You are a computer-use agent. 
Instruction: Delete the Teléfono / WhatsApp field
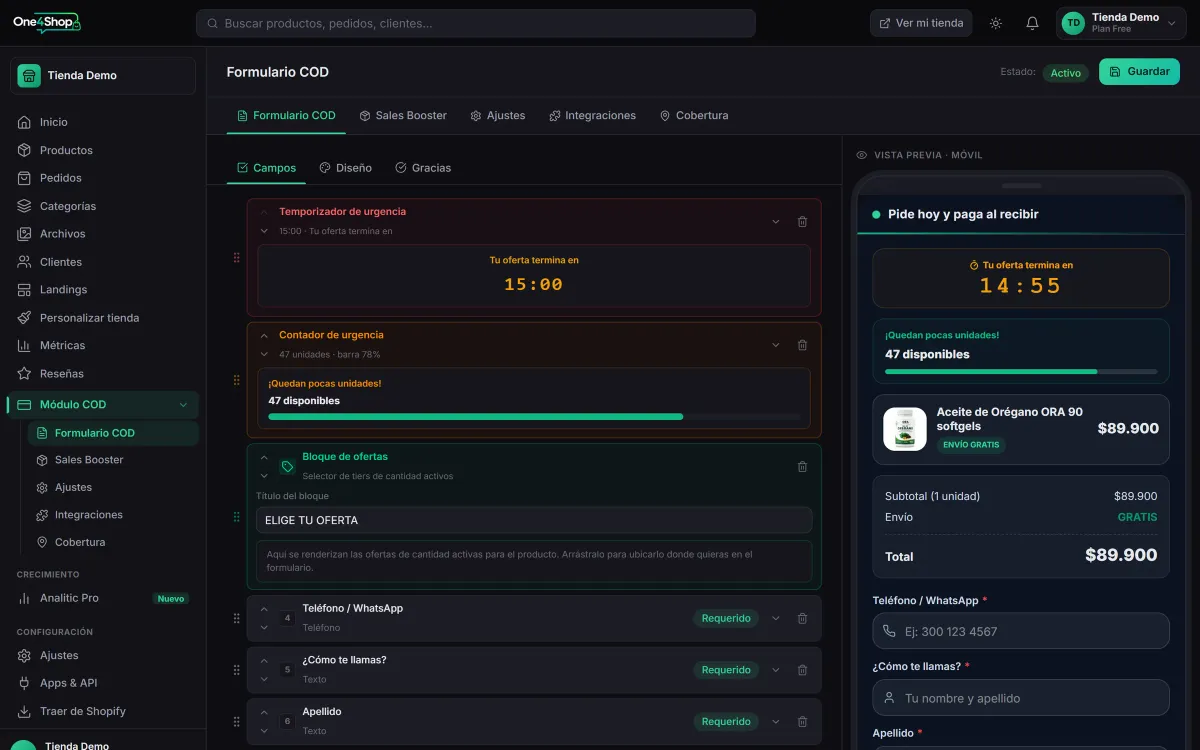point(802,618)
